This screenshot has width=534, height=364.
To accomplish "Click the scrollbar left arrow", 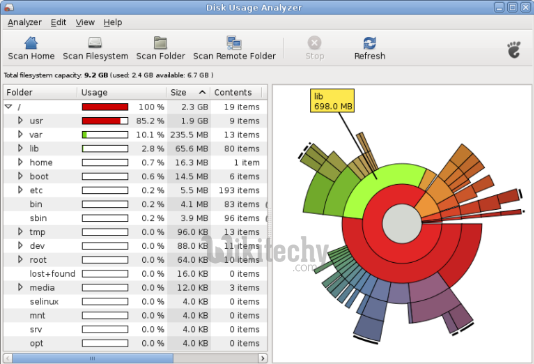I will click(x=8, y=358).
